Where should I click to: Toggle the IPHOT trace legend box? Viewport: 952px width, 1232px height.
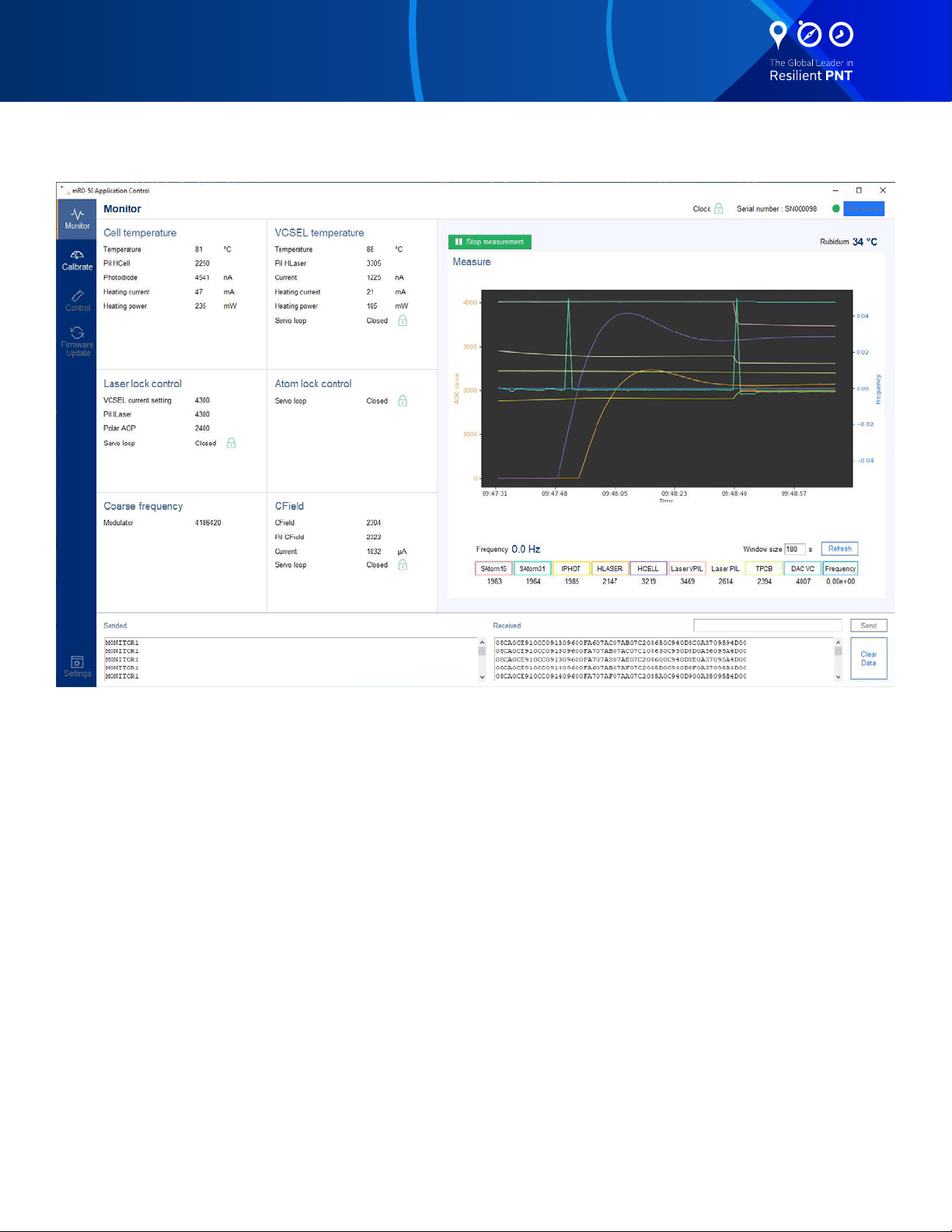pyautogui.click(x=571, y=568)
